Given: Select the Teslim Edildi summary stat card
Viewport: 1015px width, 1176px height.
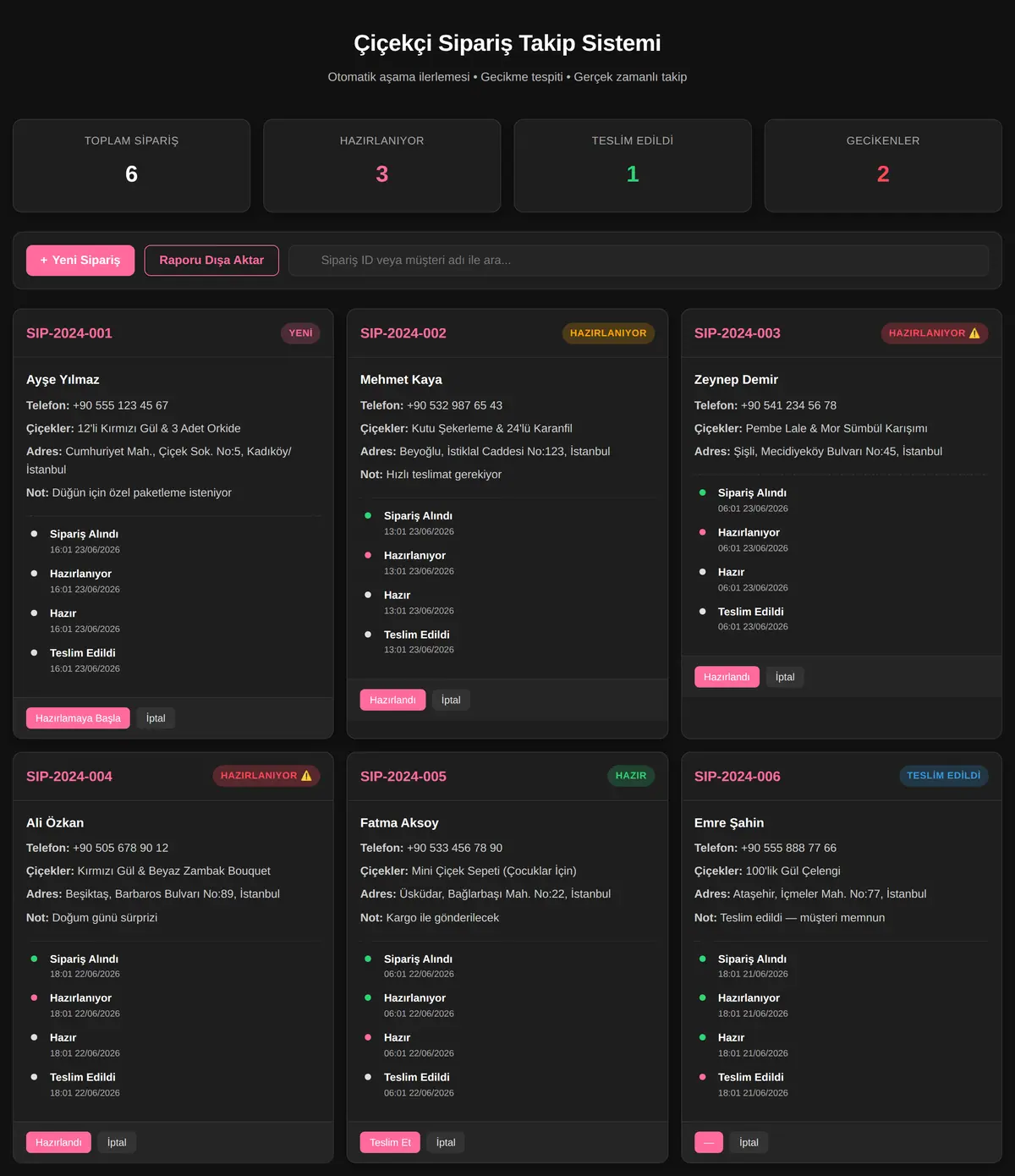Looking at the screenshot, I should pos(633,166).
